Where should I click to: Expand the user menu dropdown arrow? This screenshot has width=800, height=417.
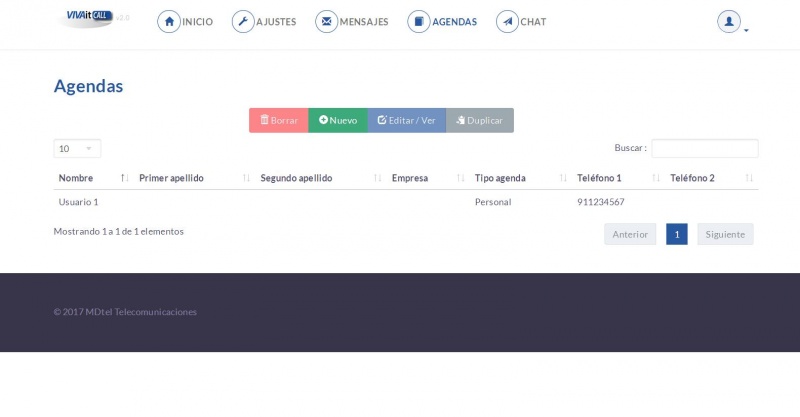pos(746,31)
